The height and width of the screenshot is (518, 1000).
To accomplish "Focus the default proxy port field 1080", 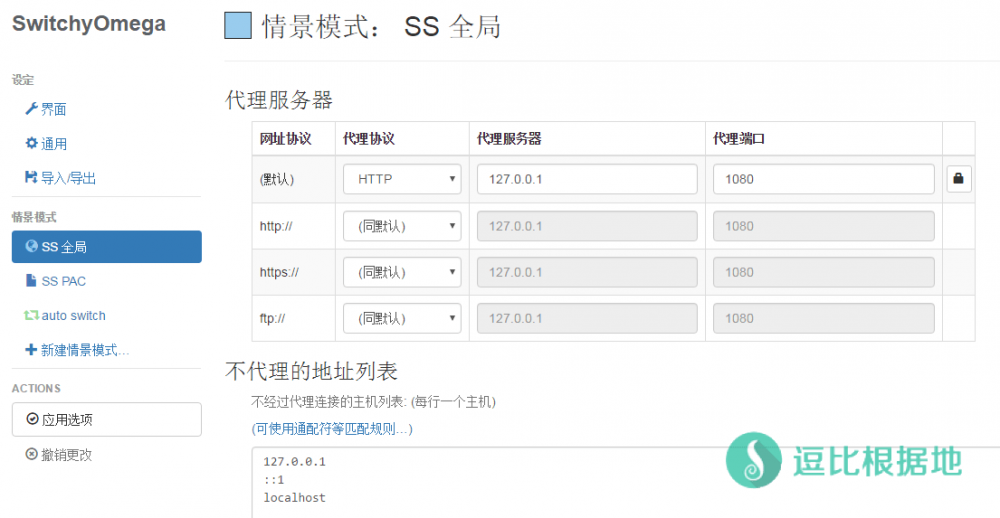I will pos(823,179).
